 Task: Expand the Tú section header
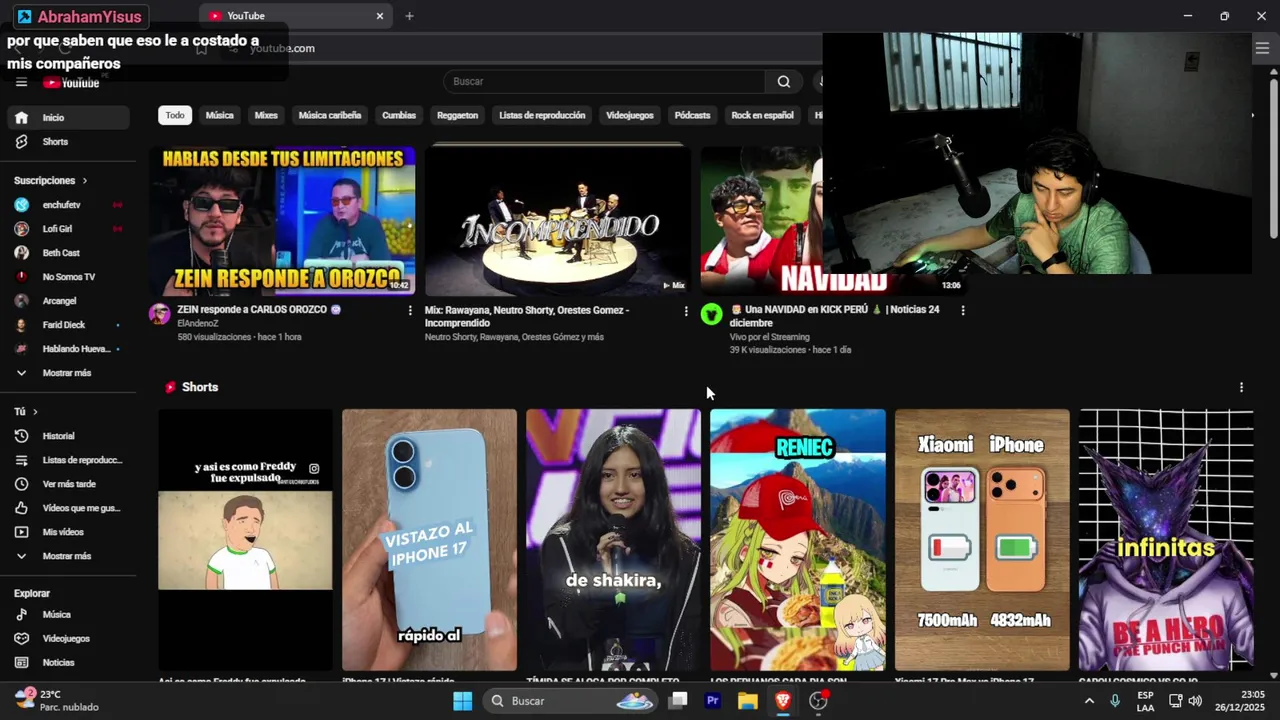pyautogui.click(x=26, y=412)
